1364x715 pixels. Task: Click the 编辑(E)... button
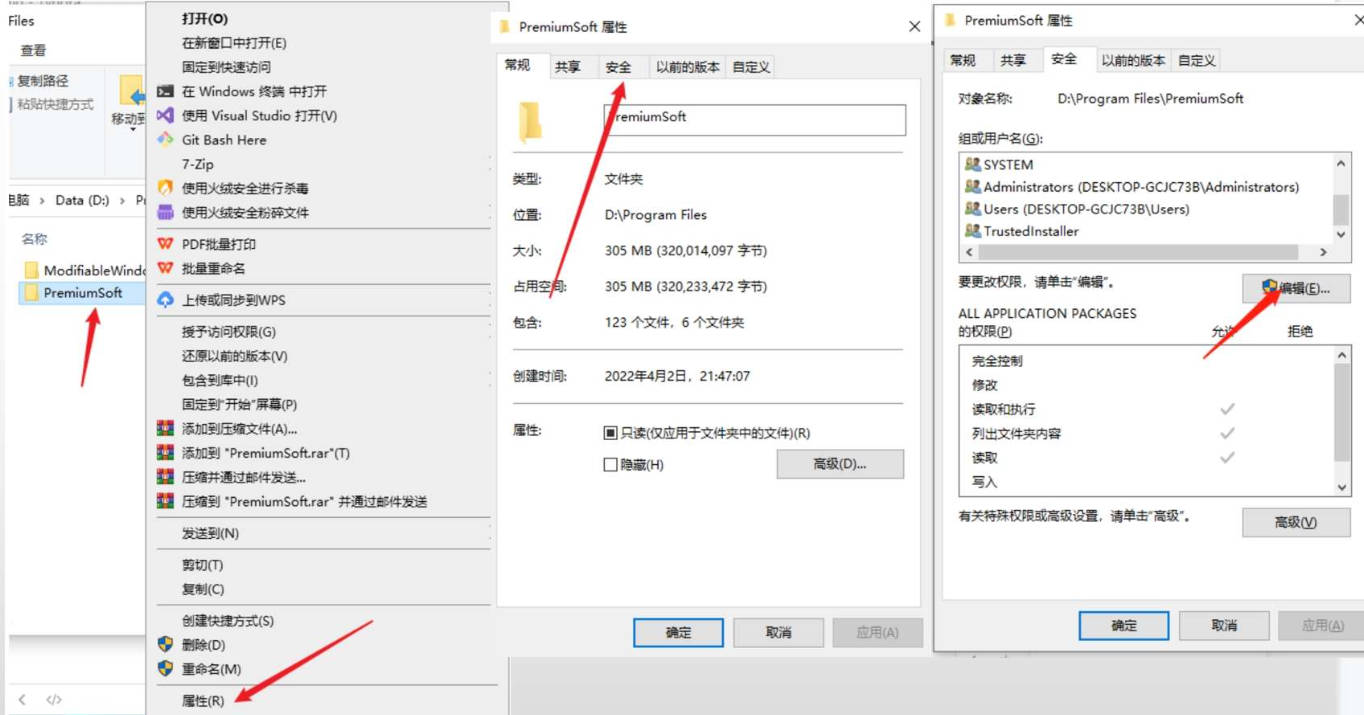tap(1296, 288)
